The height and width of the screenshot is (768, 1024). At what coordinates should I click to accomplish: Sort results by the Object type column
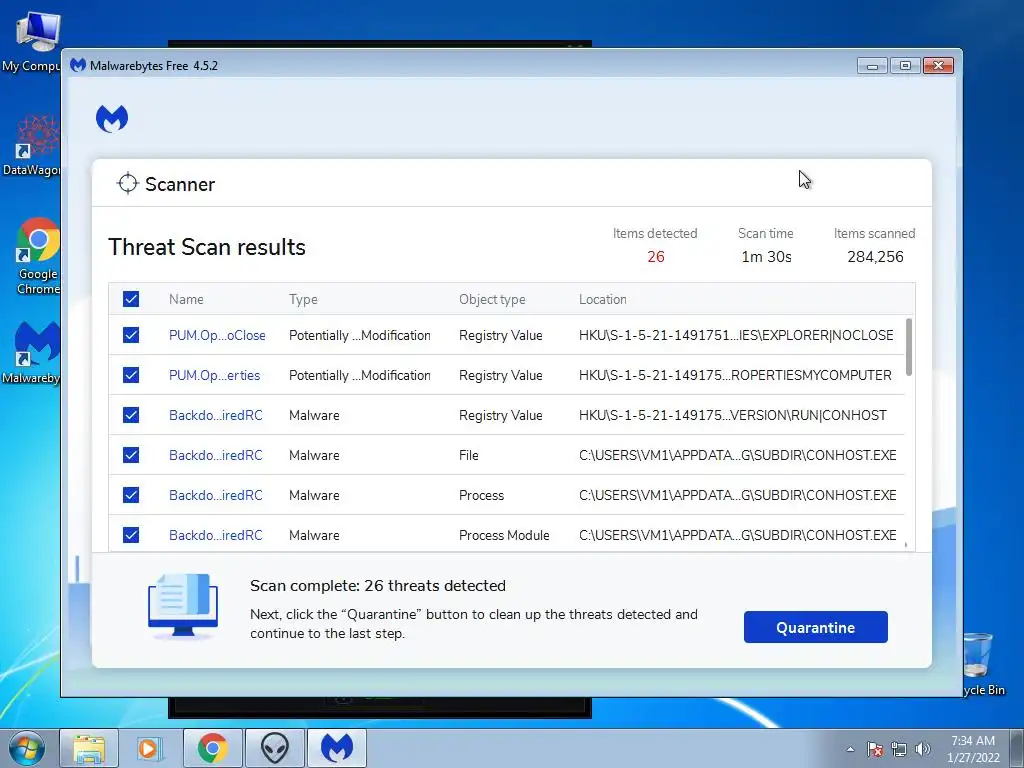(x=492, y=299)
